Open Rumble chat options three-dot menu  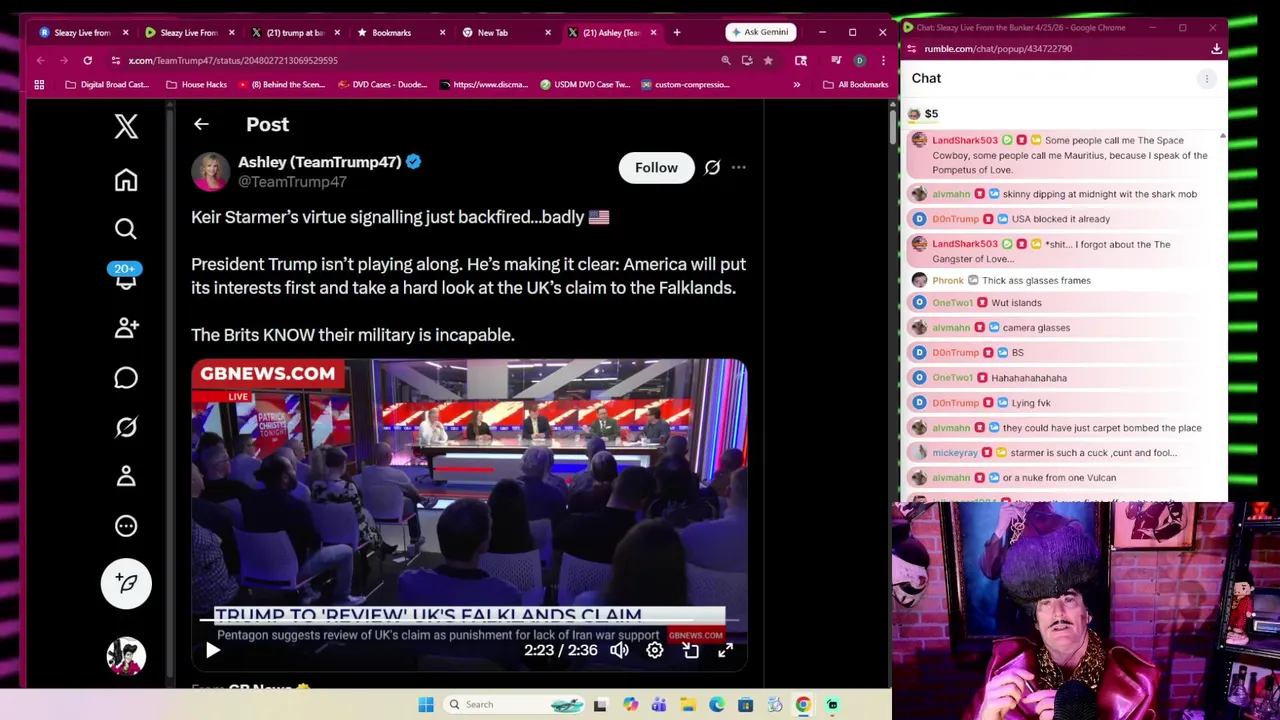1207,79
